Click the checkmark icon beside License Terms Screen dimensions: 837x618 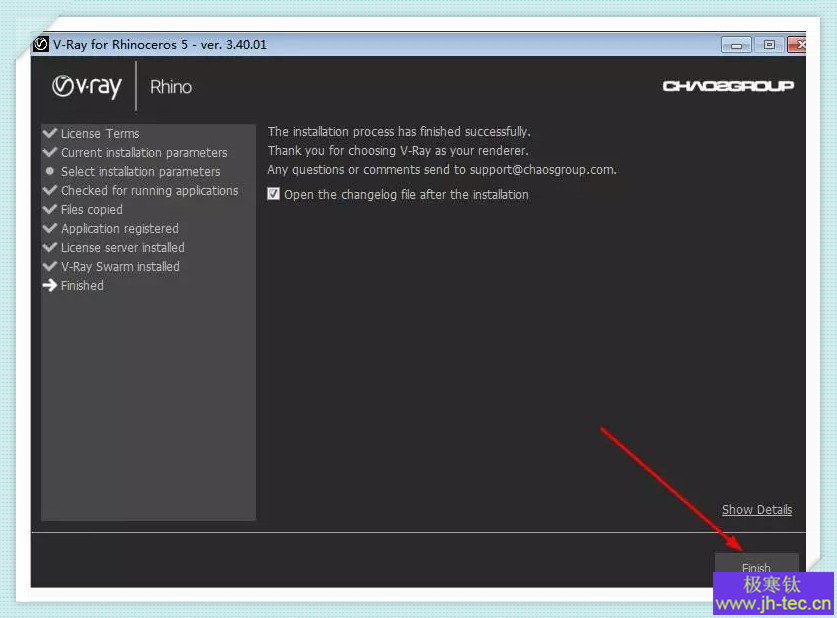click(x=50, y=133)
